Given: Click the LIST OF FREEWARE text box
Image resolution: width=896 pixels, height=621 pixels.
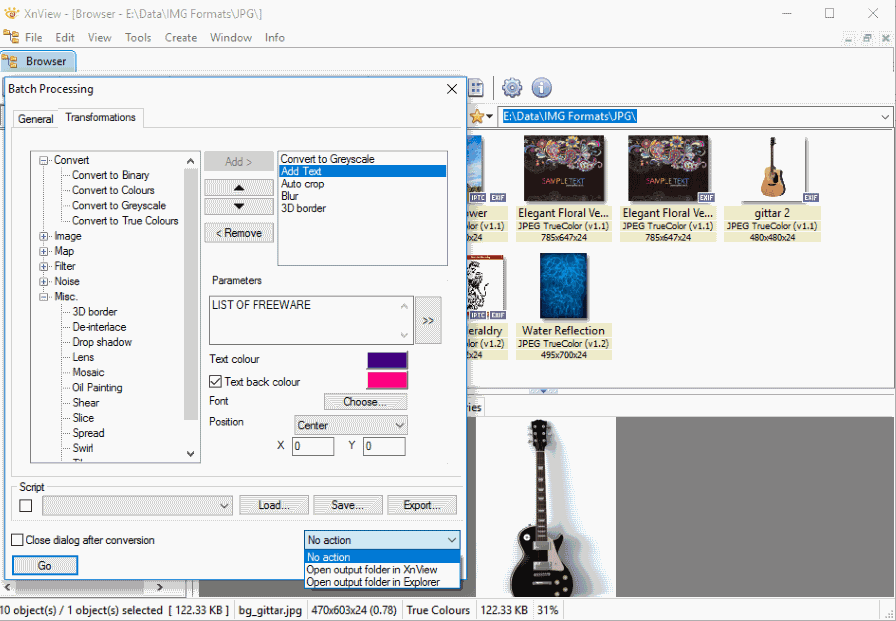Looking at the screenshot, I should [310, 320].
